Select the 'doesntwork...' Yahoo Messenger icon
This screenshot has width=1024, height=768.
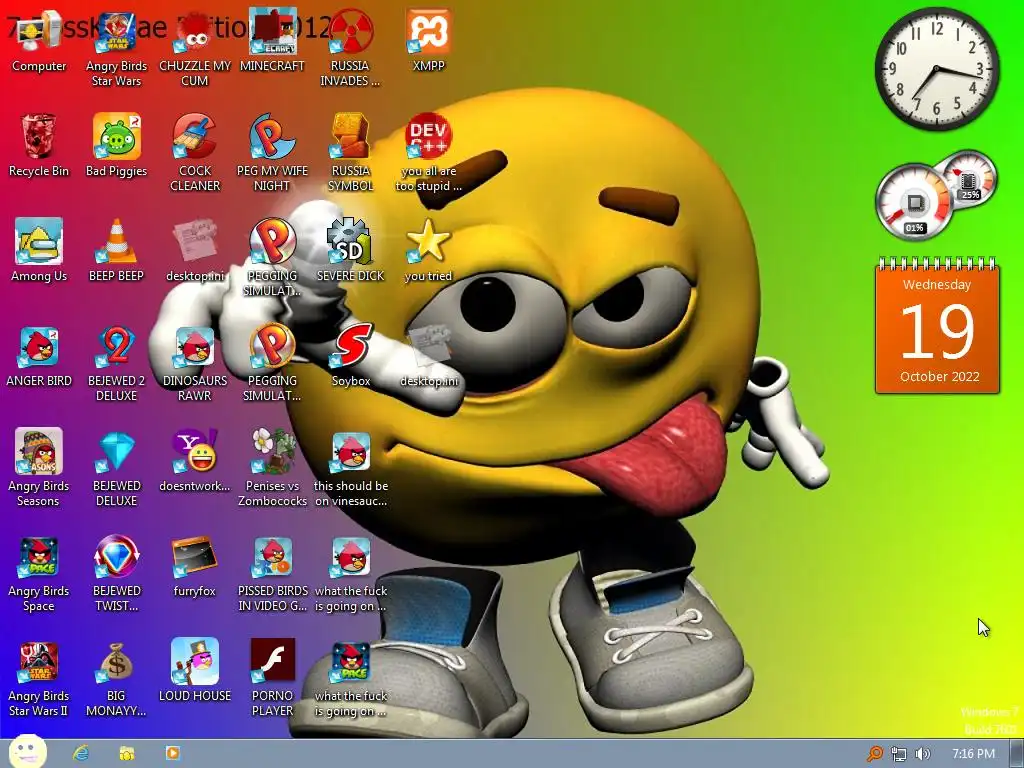[x=195, y=461]
